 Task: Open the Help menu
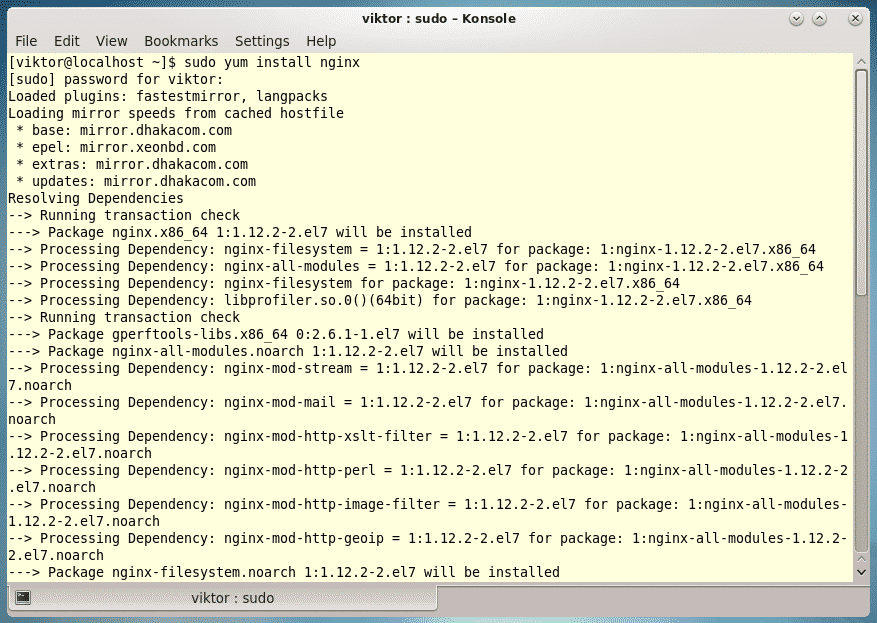321,41
